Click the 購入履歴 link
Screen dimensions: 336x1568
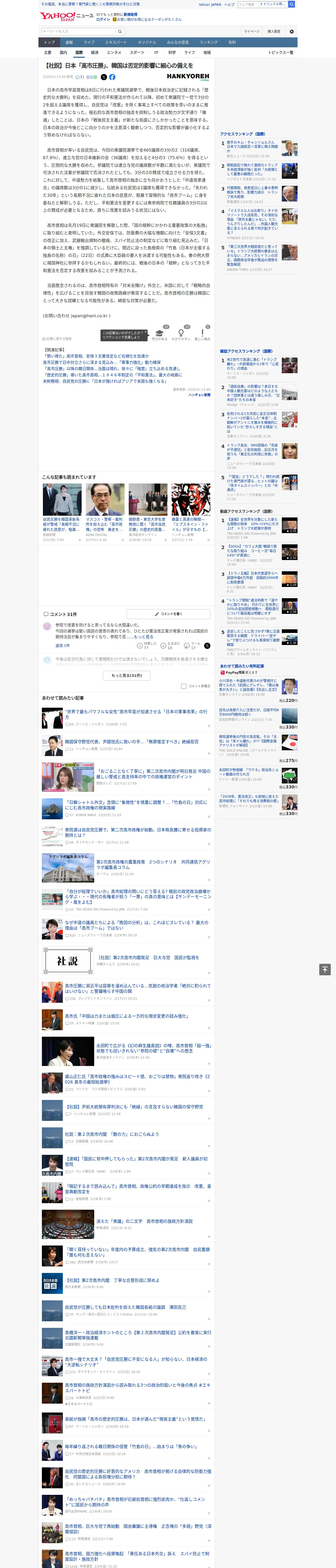pos(274,32)
